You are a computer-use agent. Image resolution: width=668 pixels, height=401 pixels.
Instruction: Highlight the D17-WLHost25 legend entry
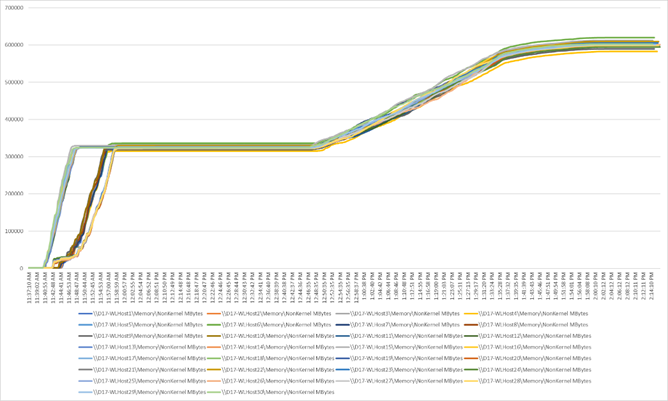click(142, 381)
